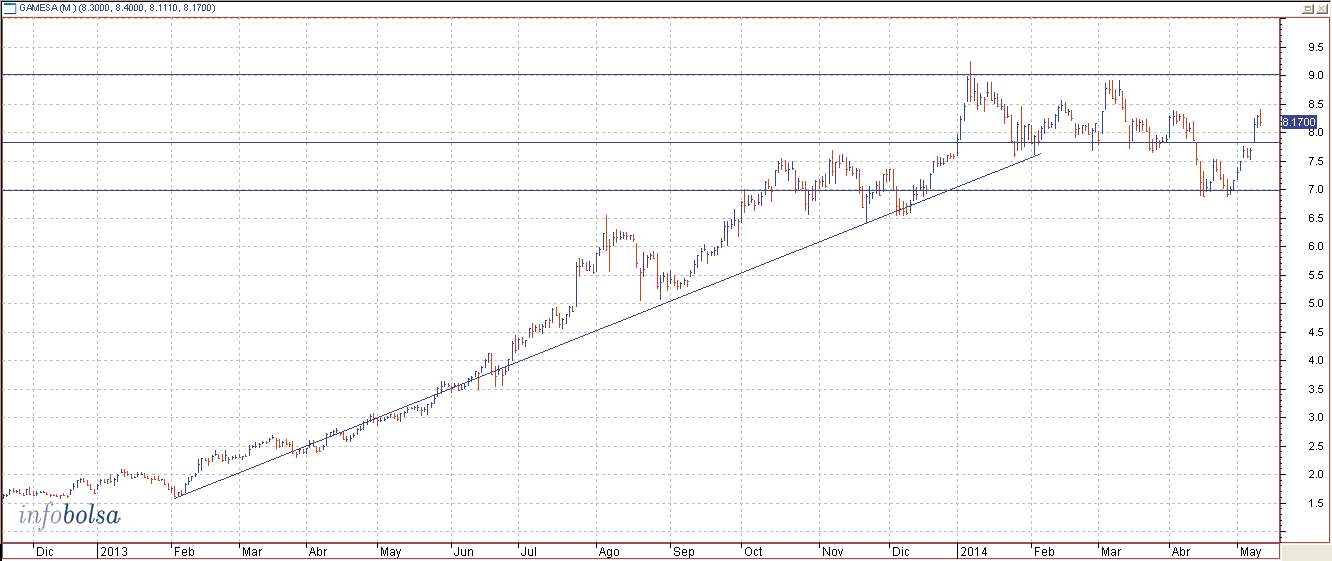Screen dimensions: 1332x561
Task: Click the 2013 year label on time axis
Action: (112, 551)
